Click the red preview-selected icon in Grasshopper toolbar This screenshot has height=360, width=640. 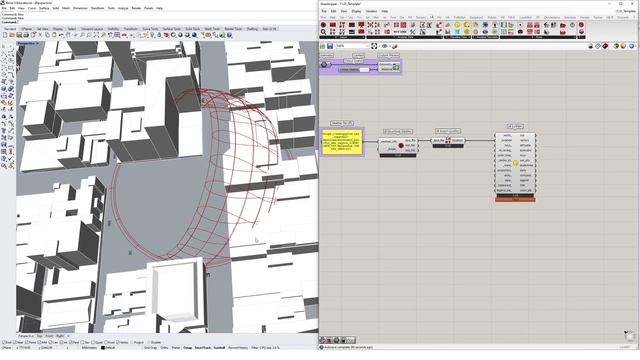click(605, 46)
